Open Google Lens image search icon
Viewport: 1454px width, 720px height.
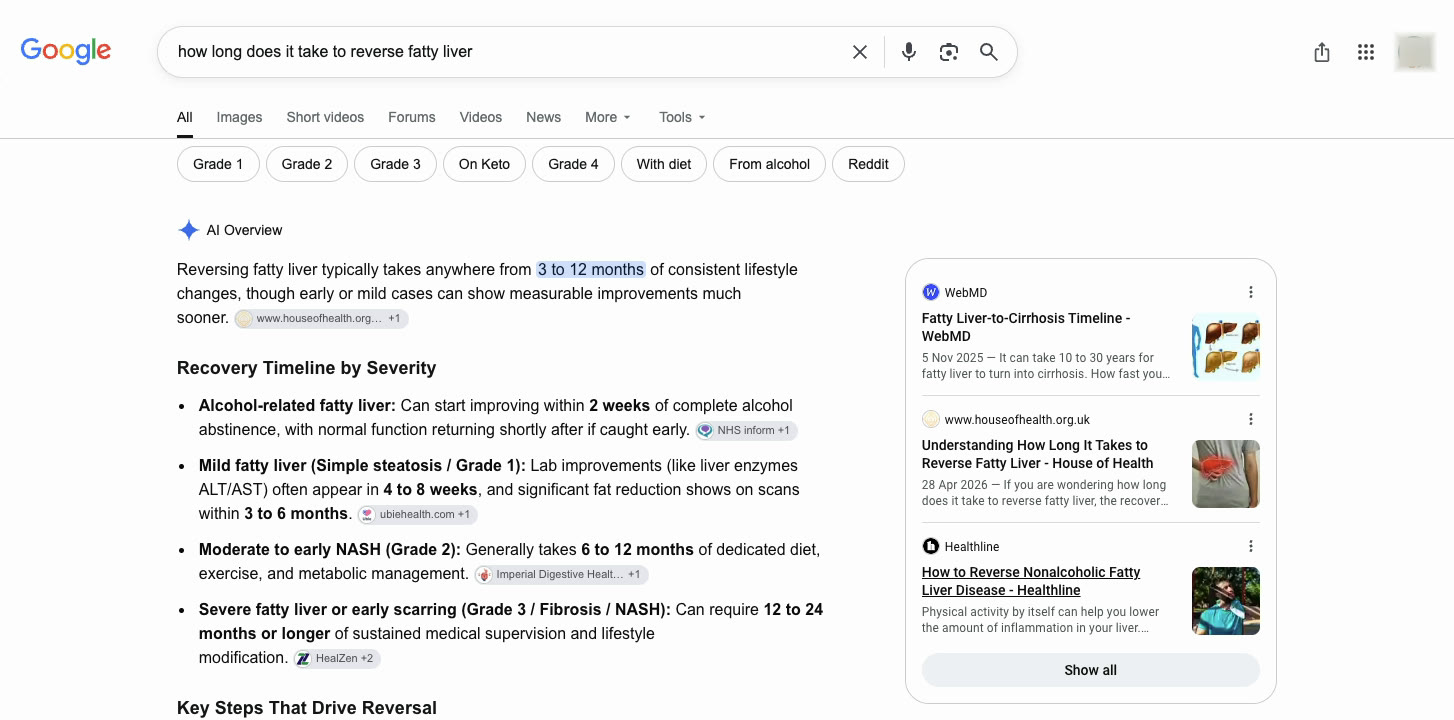coord(949,52)
